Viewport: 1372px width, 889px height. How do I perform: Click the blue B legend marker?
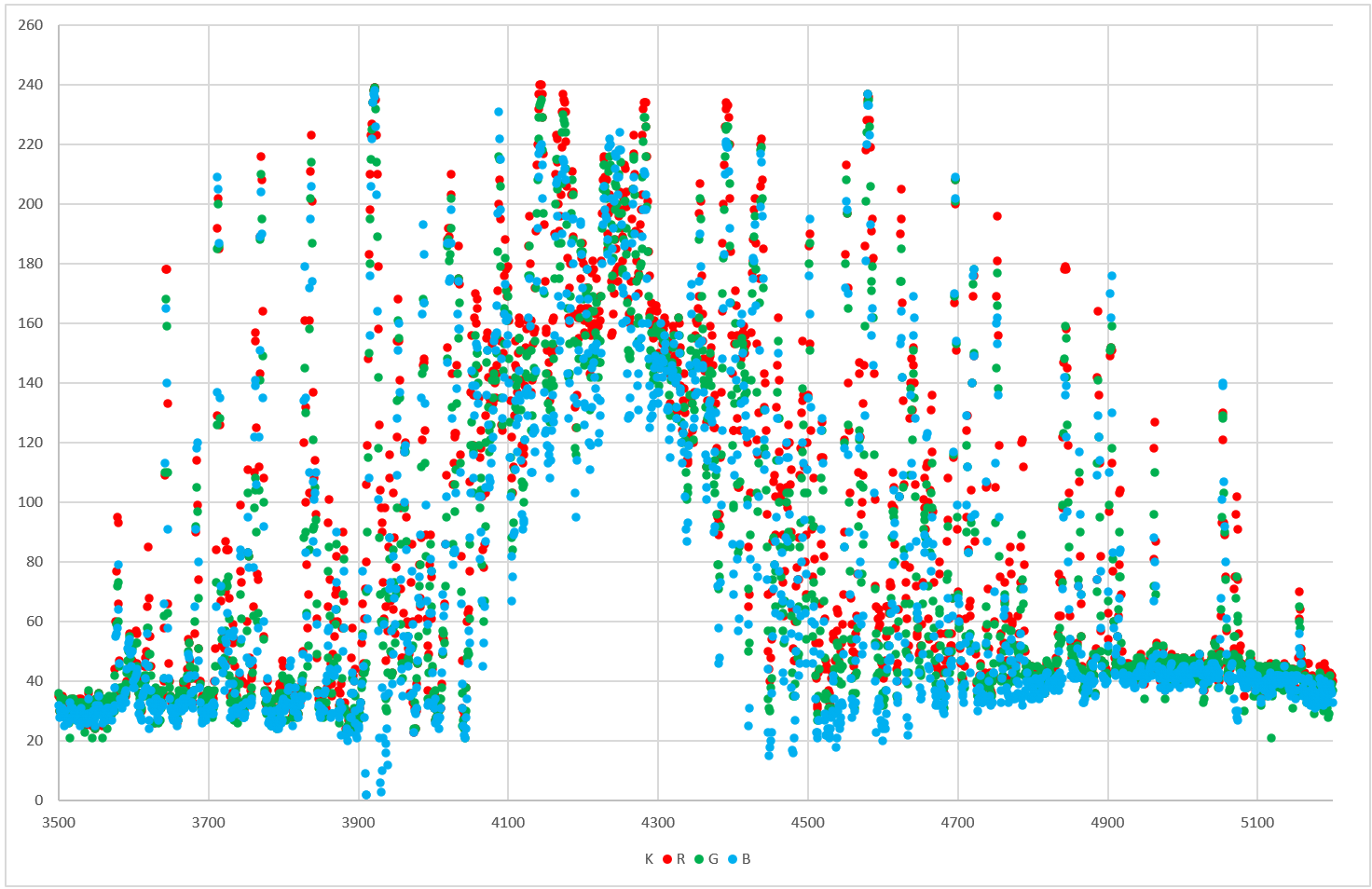tap(734, 859)
